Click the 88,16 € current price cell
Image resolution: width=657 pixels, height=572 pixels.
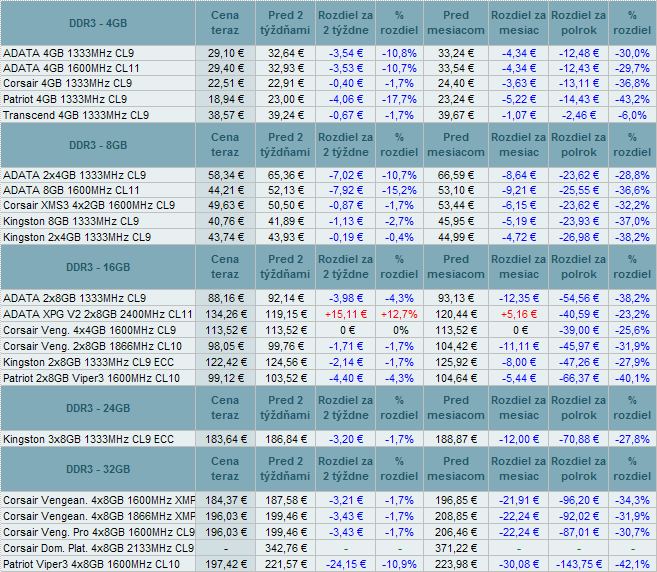click(226, 298)
